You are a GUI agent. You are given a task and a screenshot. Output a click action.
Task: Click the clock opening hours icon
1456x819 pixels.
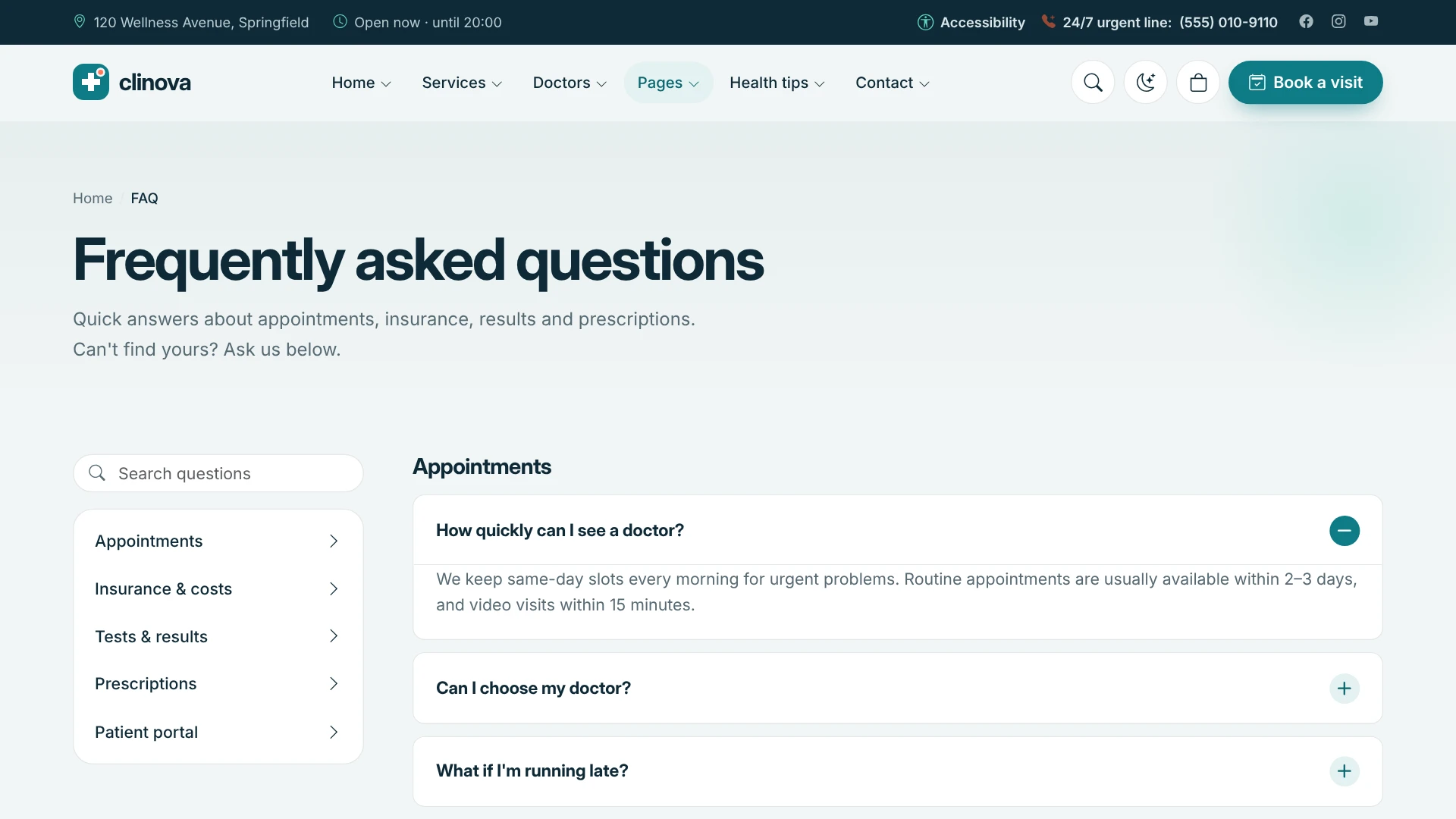[340, 21]
